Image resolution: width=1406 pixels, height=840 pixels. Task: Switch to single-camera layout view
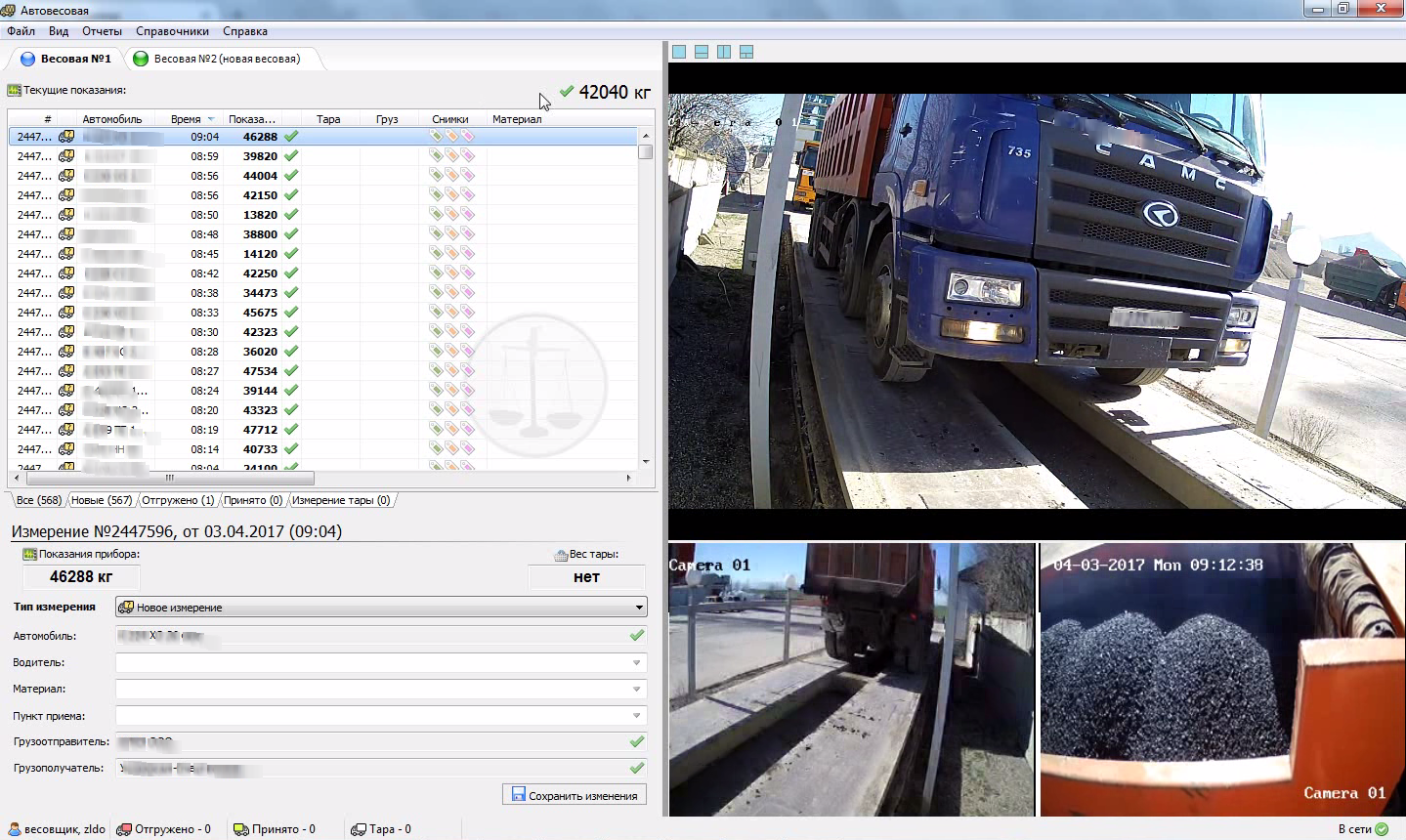(x=679, y=52)
